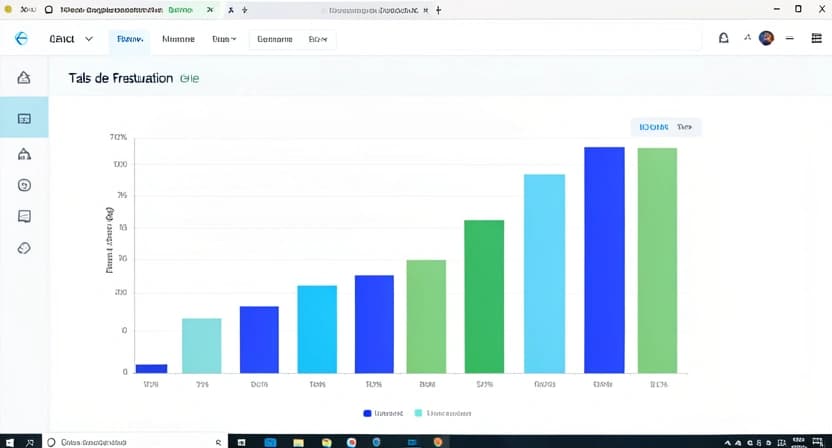This screenshot has width=832, height=448.
Task: Open the bottom tag-shaped sidebar icon
Action: [24, 248]
